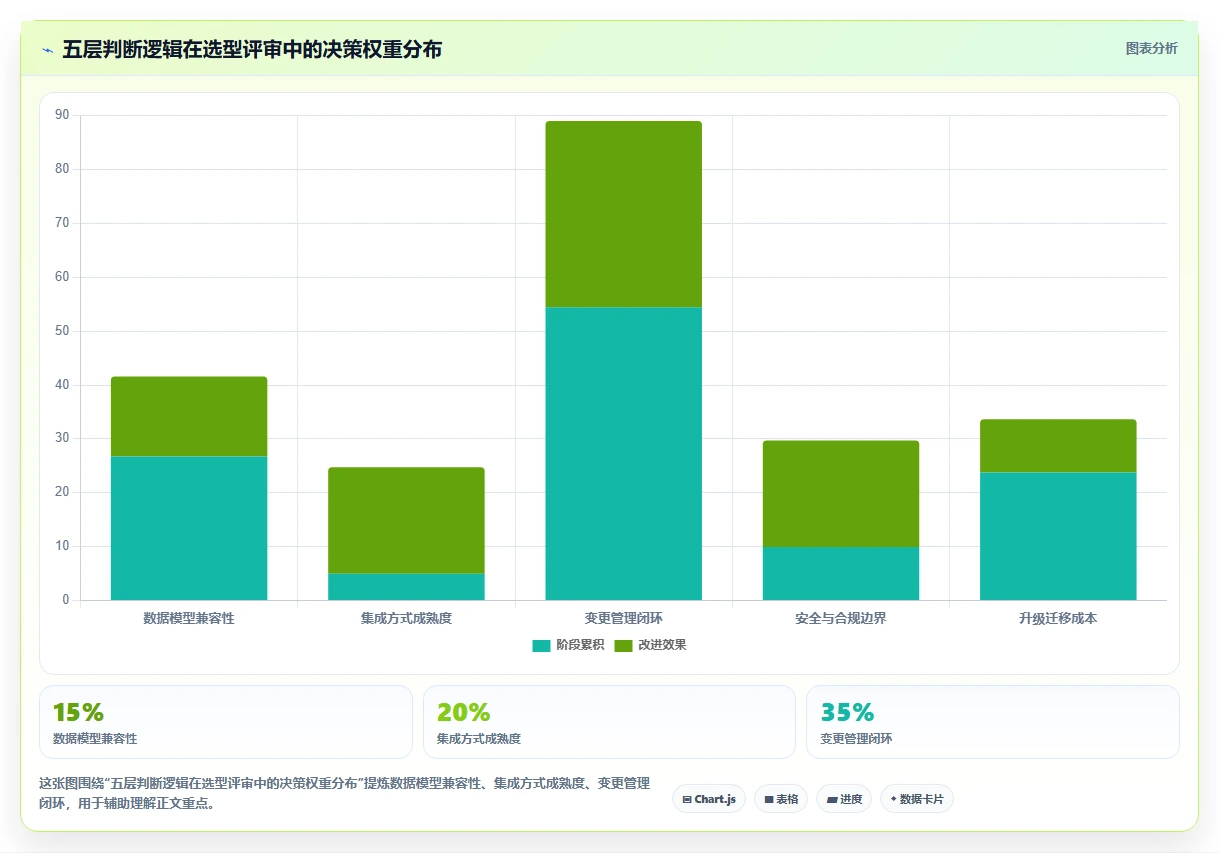This screenshot has width=1219, height=853.
Task: Click the Chart.js tag
Action: 709,799
